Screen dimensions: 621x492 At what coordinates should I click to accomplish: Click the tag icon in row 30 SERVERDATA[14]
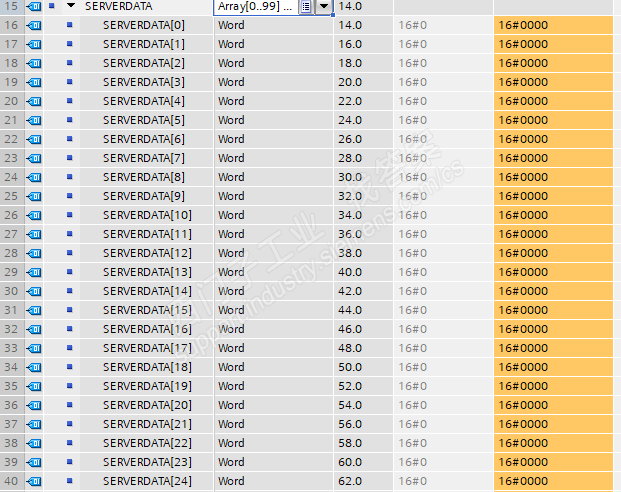pos(34,292)
